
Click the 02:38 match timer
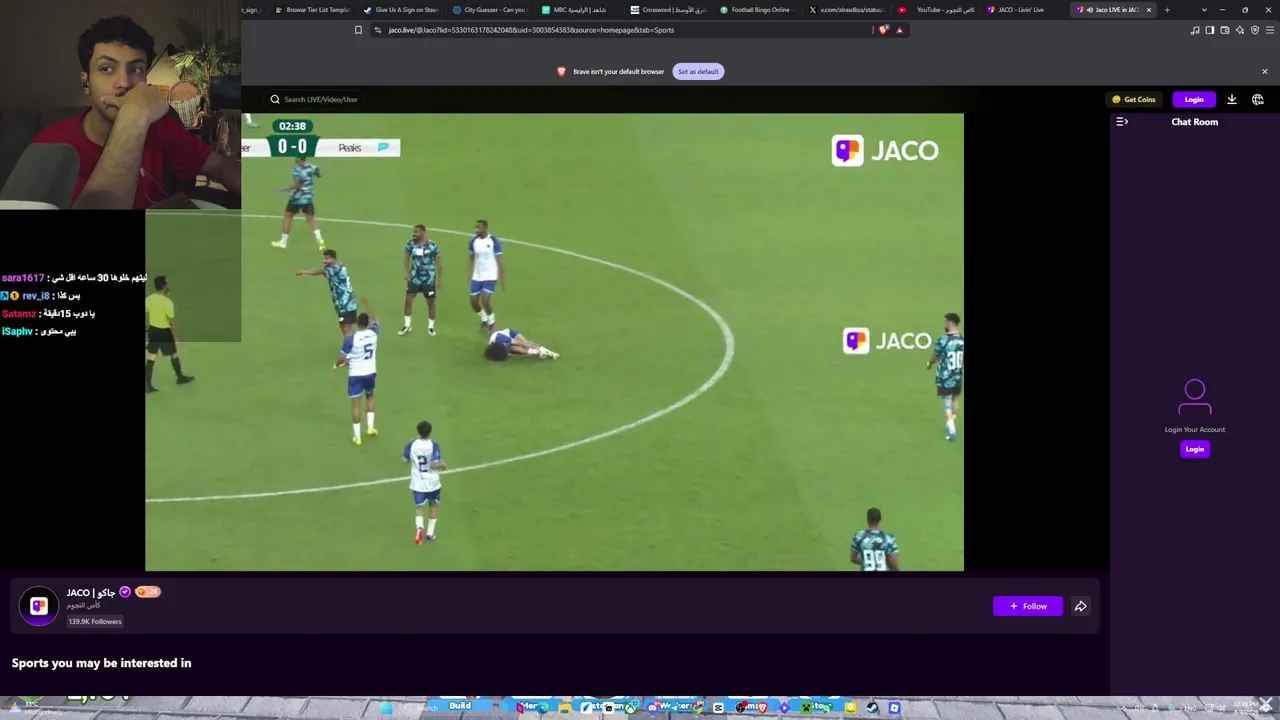click(x=292, y=126)
